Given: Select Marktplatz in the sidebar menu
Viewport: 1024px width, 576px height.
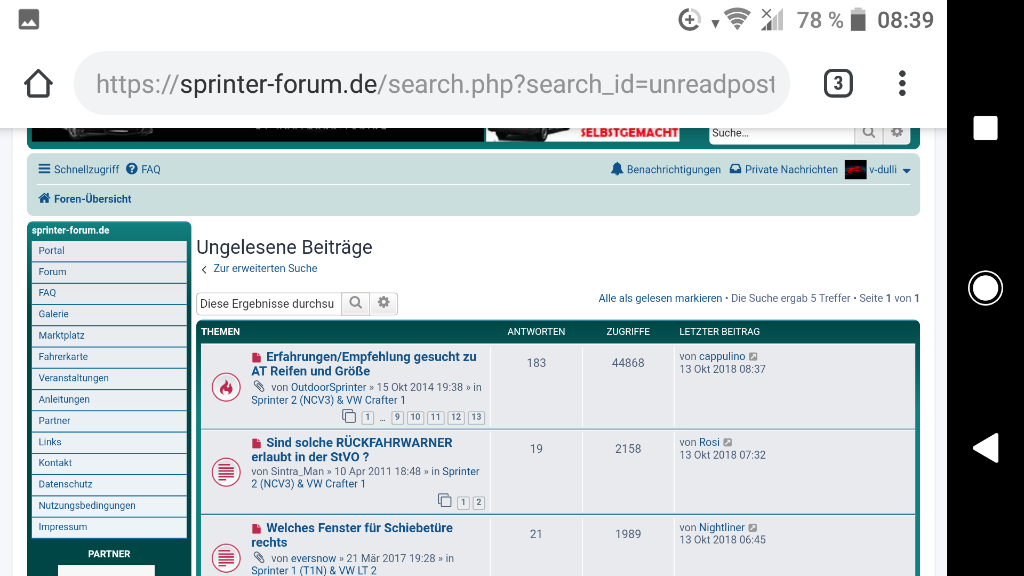Looking at the screenshot, I should (62, 336).
